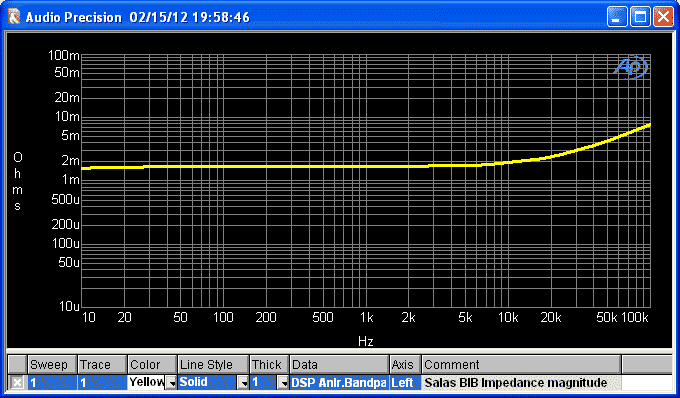Open the Yellow color dropdown arrow
Viewport: 680px width, 398px height.
pyautogui.click(x=172, y=383)
